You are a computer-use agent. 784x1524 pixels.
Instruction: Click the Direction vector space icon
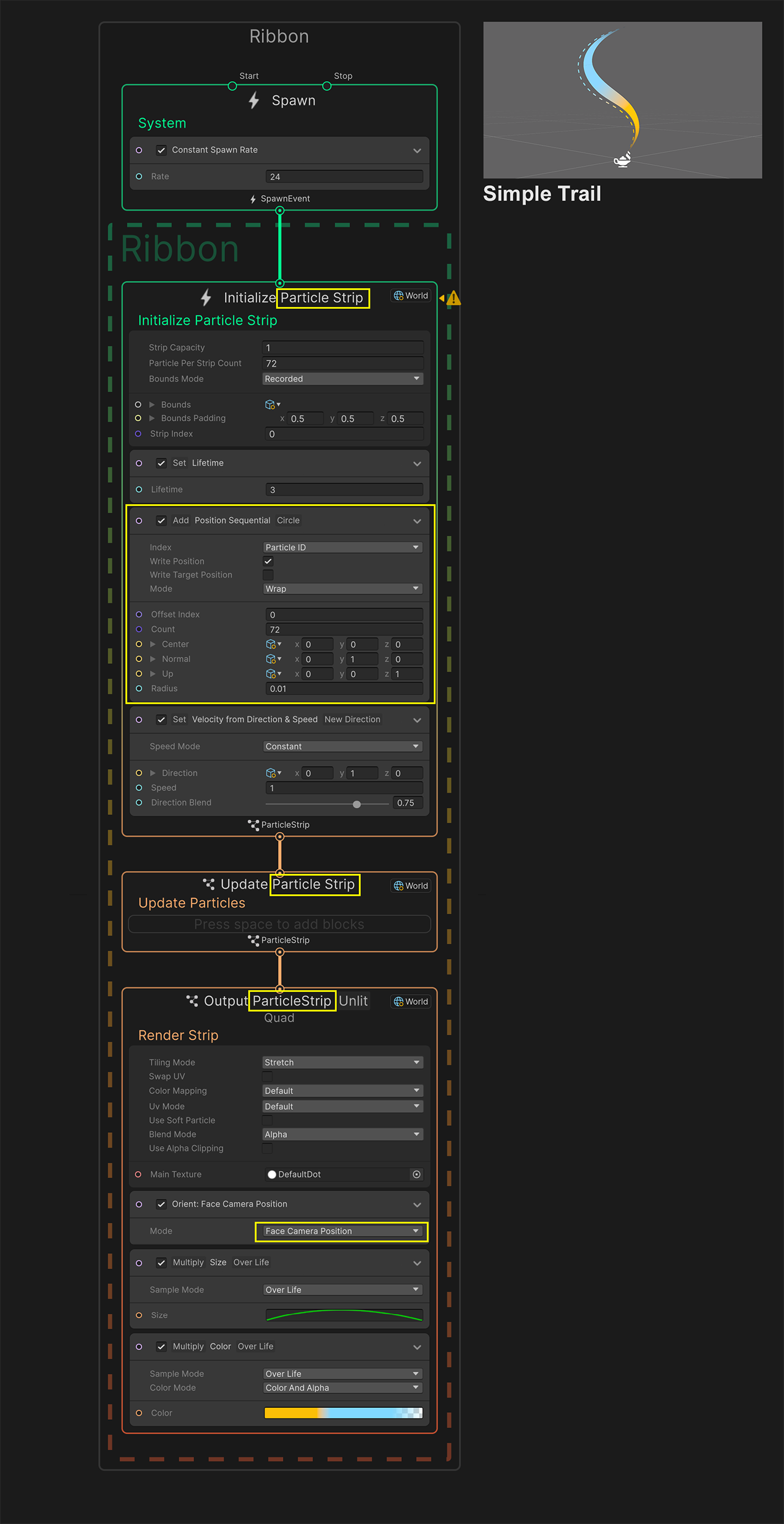[273, 773]
